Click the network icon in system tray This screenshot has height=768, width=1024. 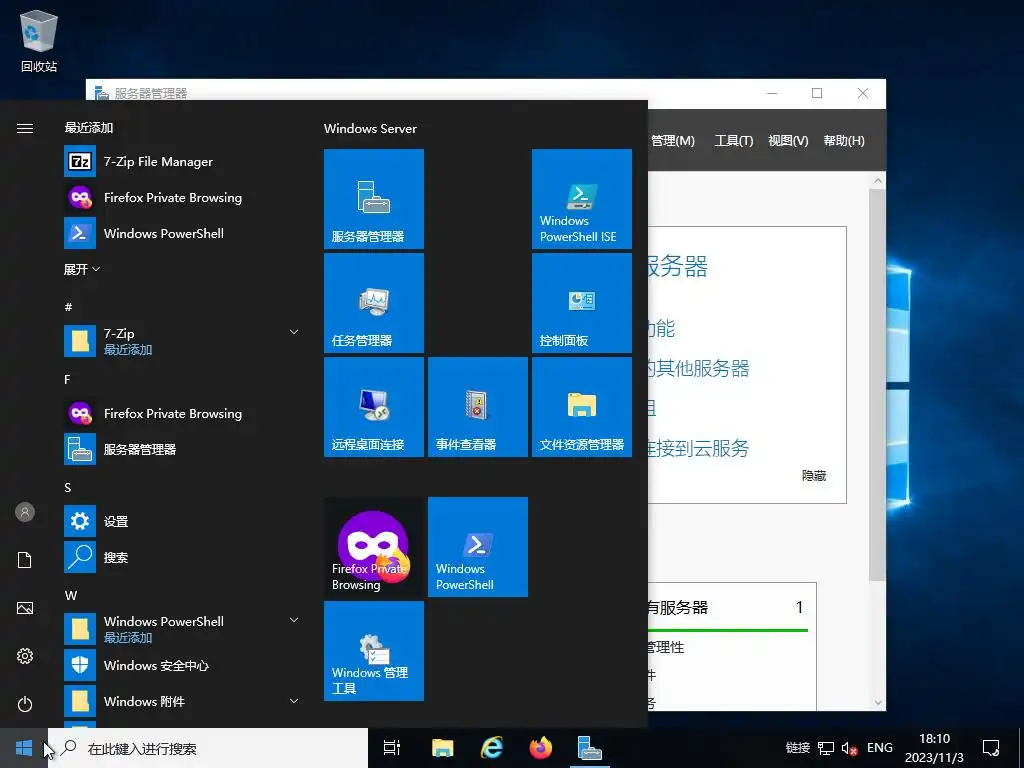click(x=826, y=748)
